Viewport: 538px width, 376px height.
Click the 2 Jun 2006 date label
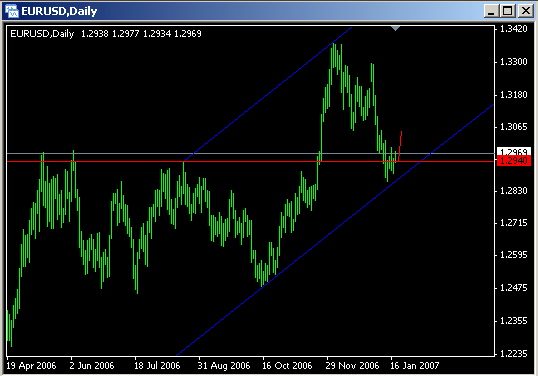click(92, 366)
